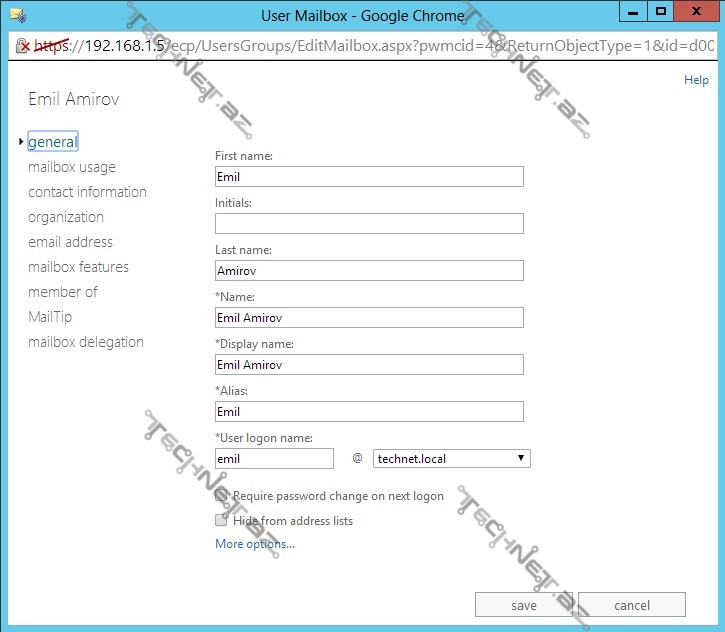Go to the organization section
The image size is (725, 632).
pyautogui.click(x=66, y=217)
